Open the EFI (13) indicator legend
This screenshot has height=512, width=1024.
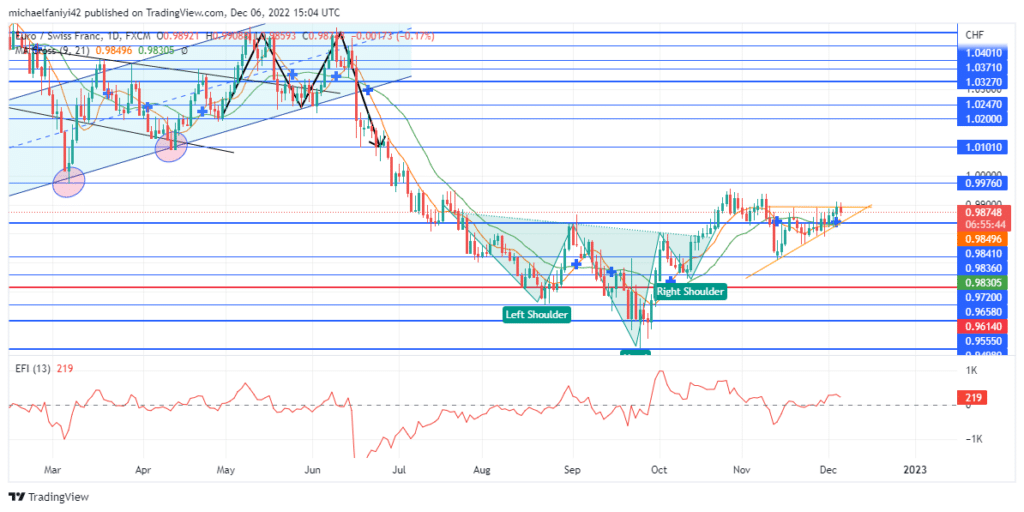coord(35,369)
